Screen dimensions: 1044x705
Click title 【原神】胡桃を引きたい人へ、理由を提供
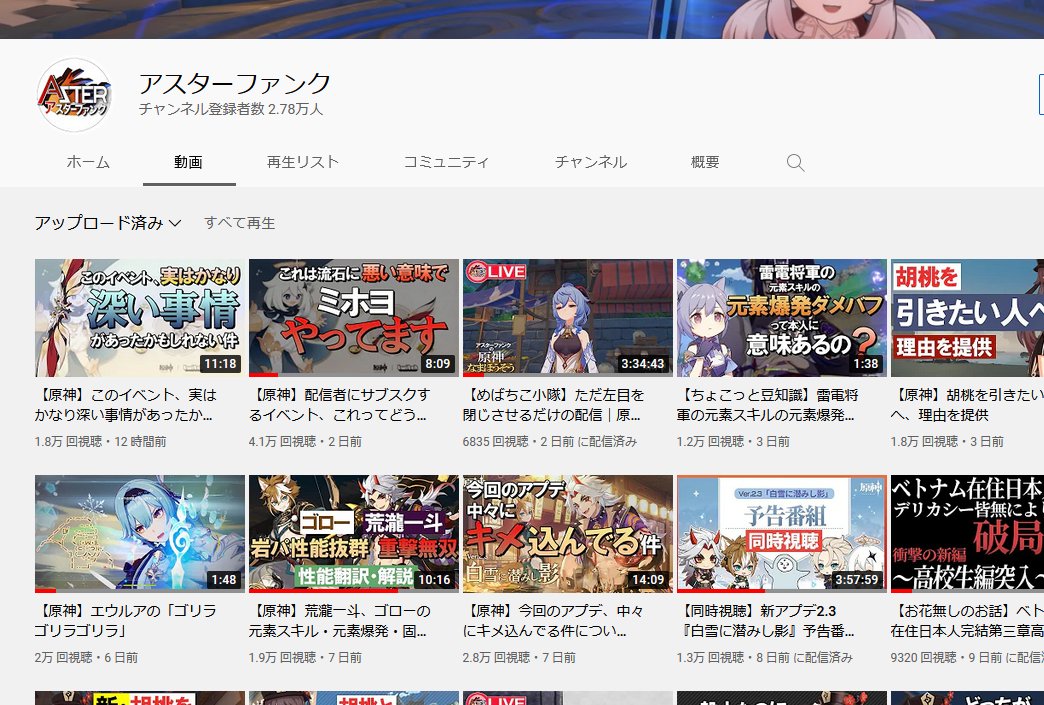[x=967, y=405]
